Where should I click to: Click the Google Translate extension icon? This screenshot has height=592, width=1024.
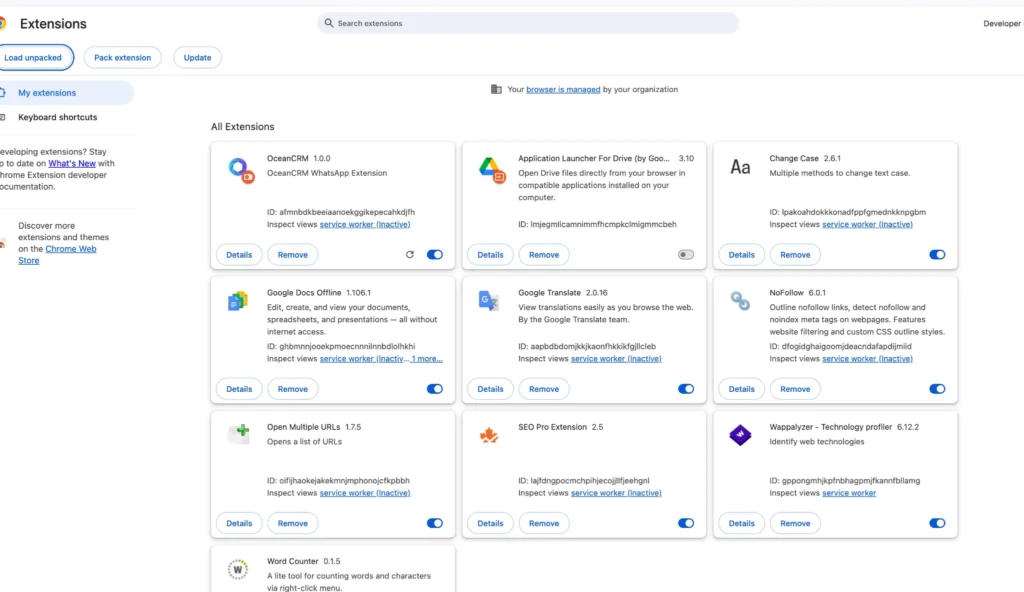[488, 301]
